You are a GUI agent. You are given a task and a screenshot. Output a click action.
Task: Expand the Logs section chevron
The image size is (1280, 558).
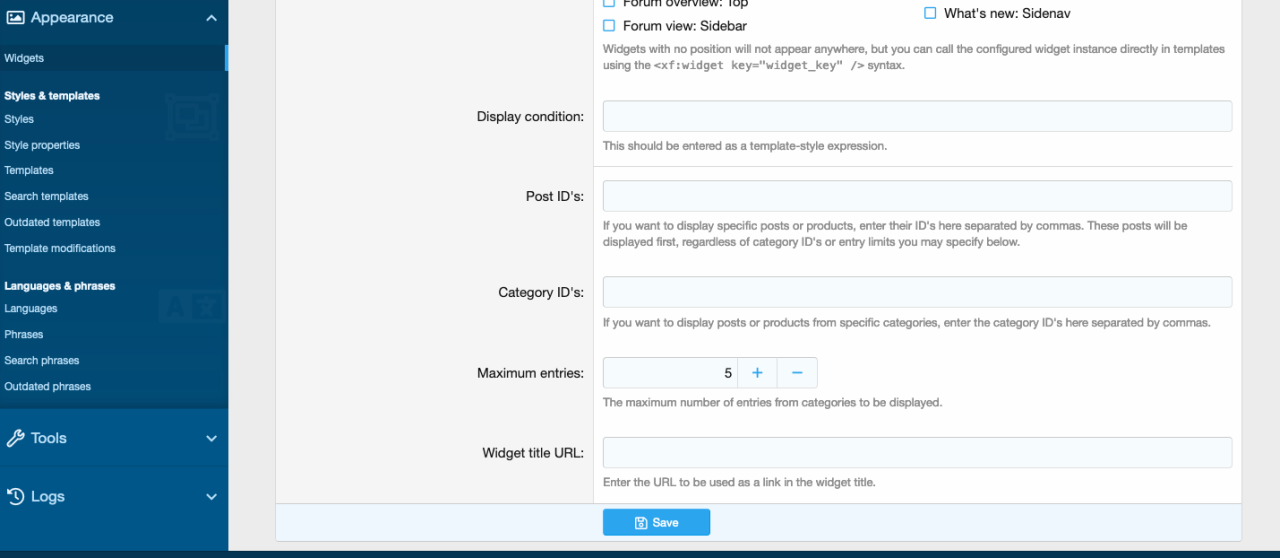211,496
